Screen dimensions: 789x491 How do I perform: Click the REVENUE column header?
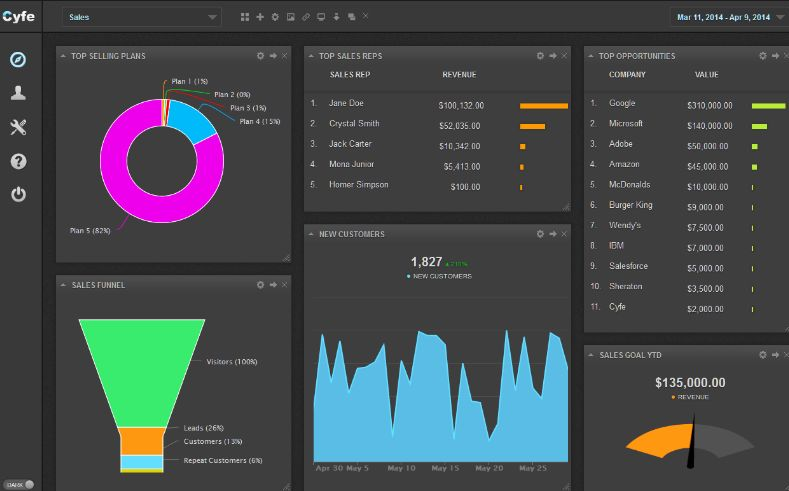tap(459, 74)
